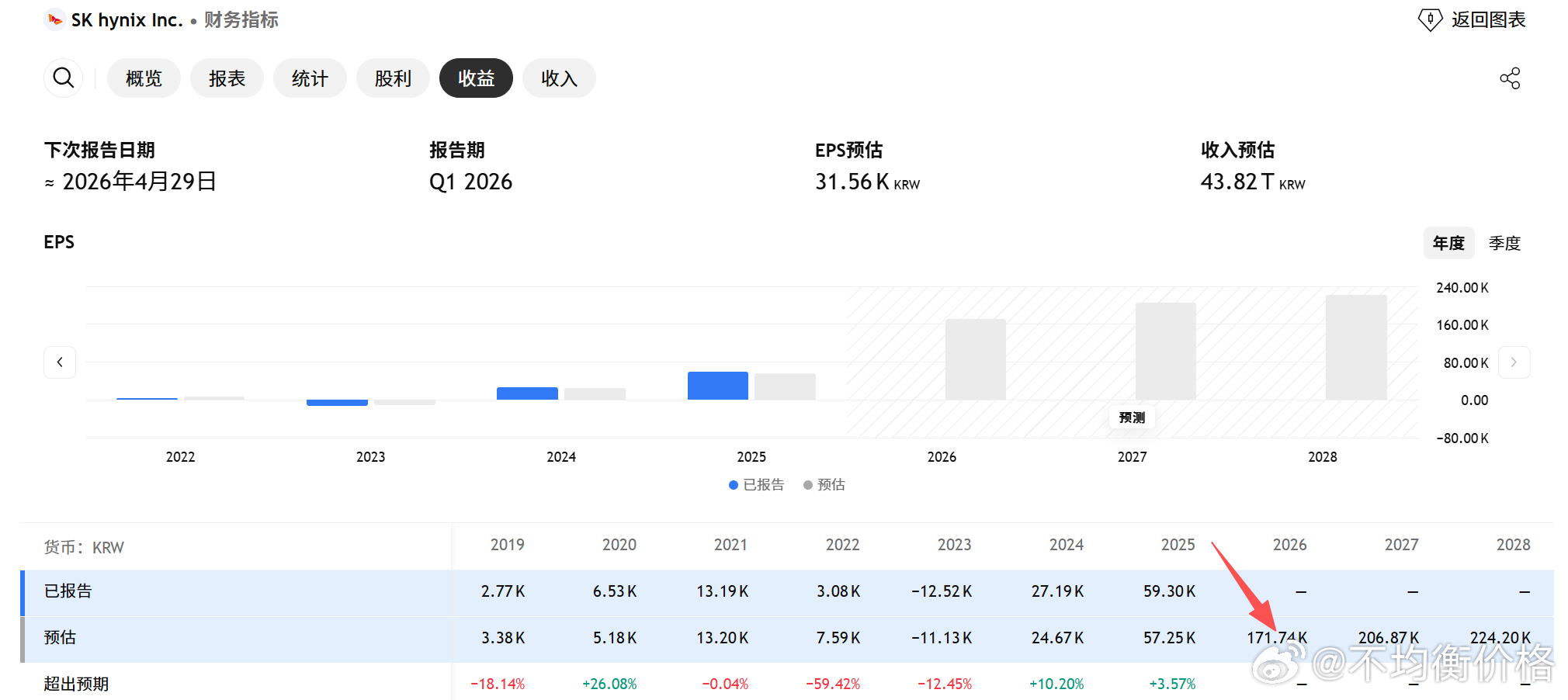Screen dimensions: 1568x700
Task: Click the blue 2025 reported EPS bar
Action: [718, 386]
